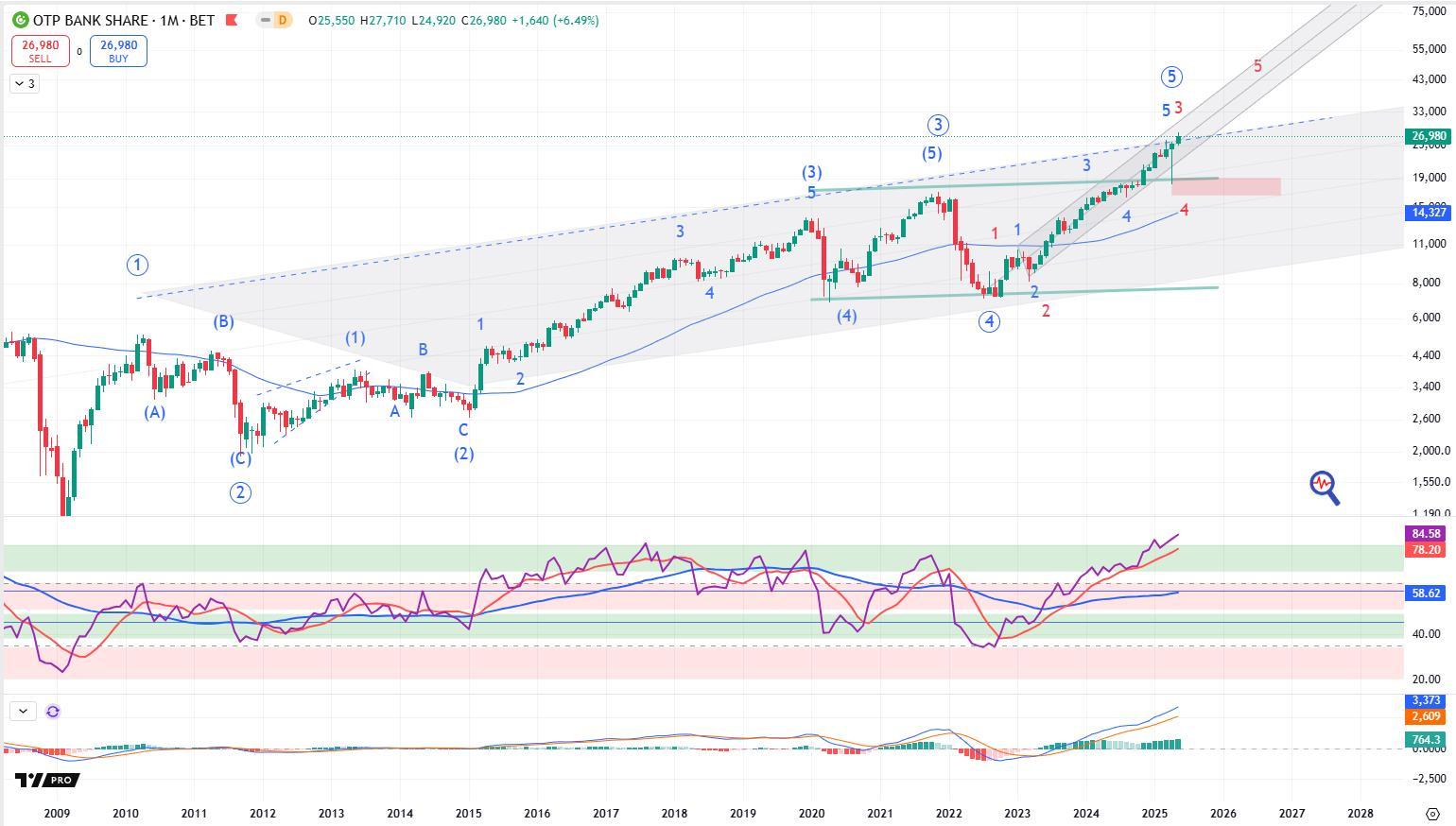The height and width of the screenshot is (826, 1456).
Task: Click the orange D data-delay badge
Action: point(282,20)
